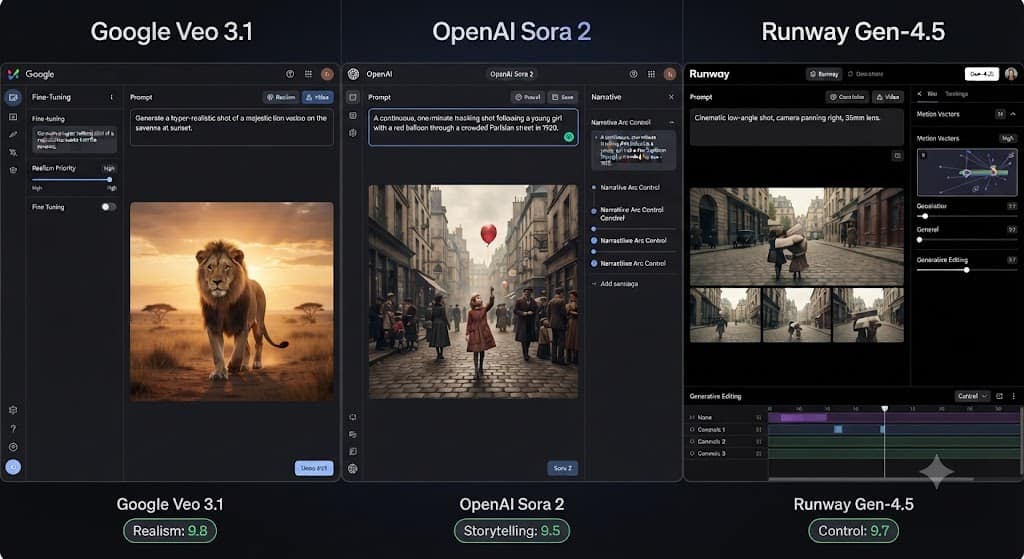The image size is (1024, 559).
Task: Click the Controller button above Runway prompt
Action: 847,97
